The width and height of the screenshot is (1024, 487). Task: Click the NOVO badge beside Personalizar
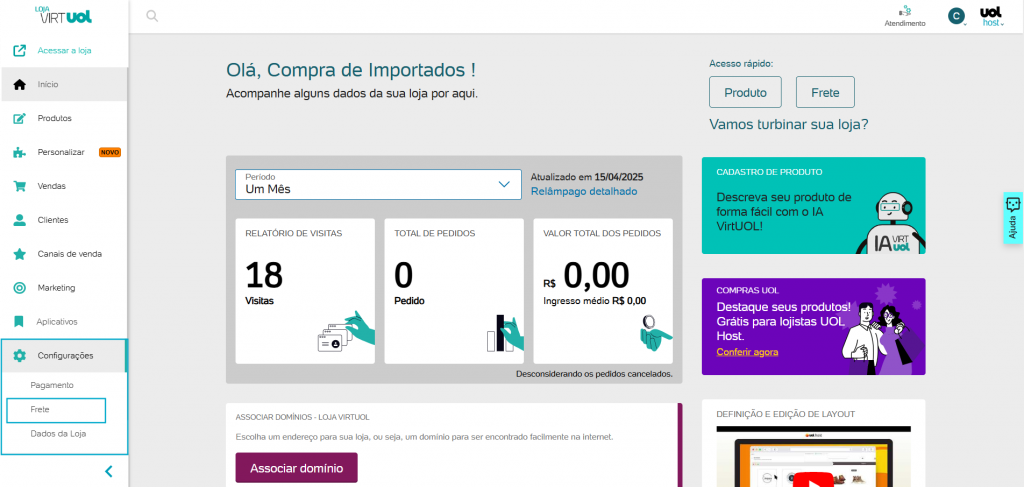[110, 152]
